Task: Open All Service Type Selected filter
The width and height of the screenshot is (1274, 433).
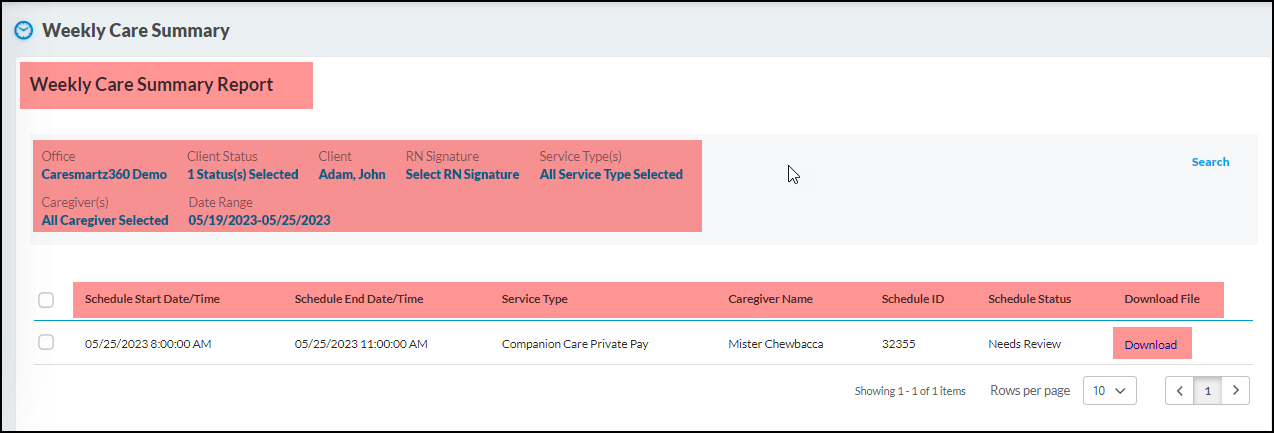Action: coord(611,175)
